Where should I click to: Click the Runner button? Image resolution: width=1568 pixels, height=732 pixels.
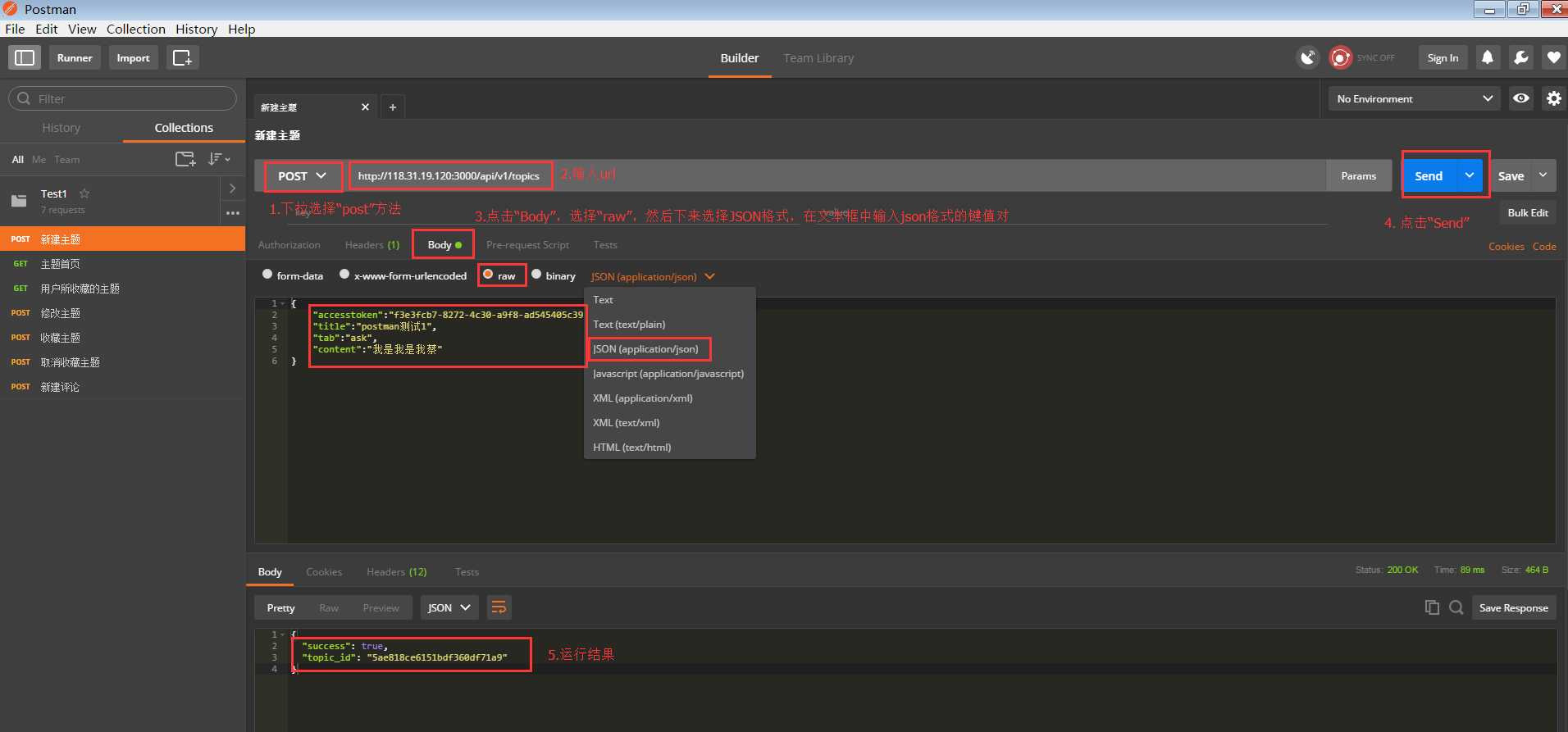[x=75, y=57]
